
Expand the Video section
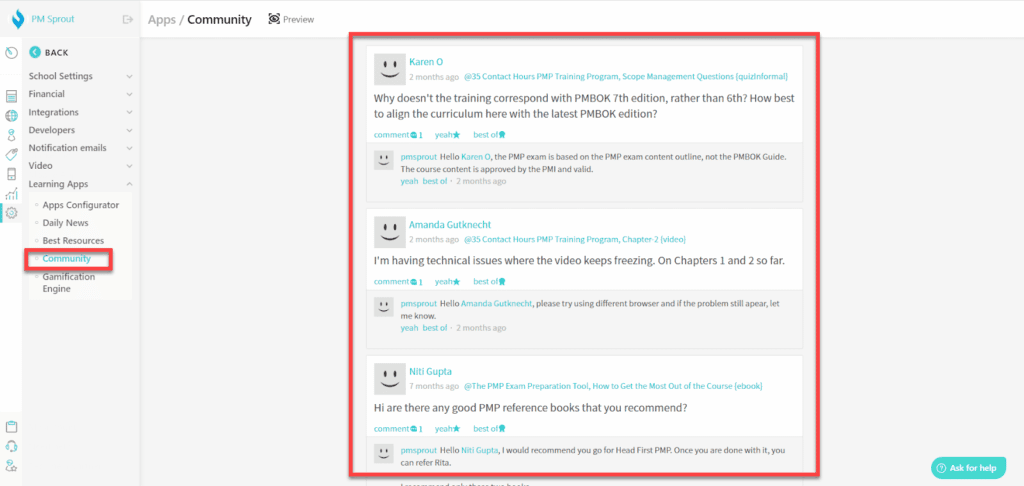point(80,166)
